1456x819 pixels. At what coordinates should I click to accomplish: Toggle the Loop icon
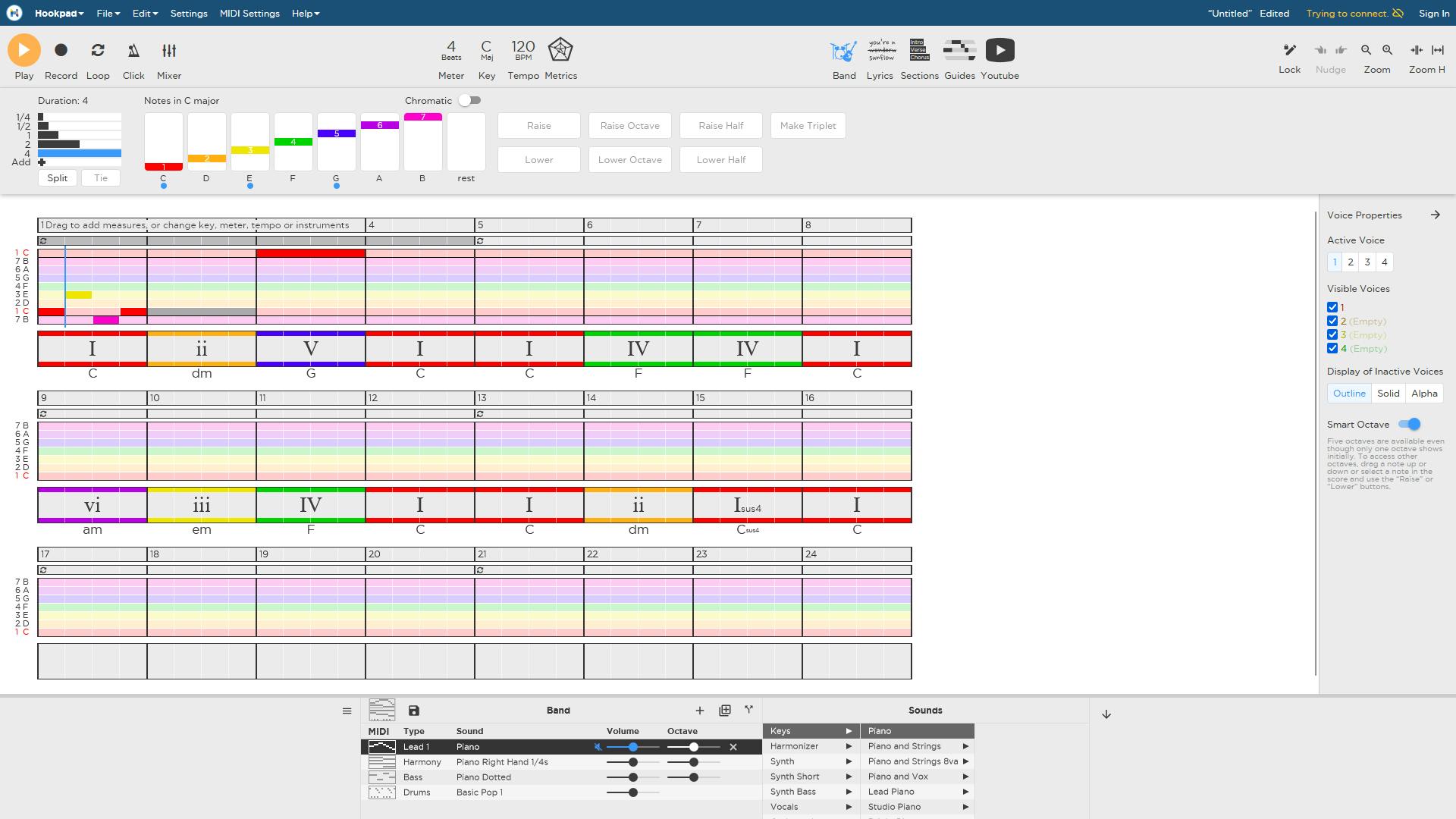[x=98, y=51]
